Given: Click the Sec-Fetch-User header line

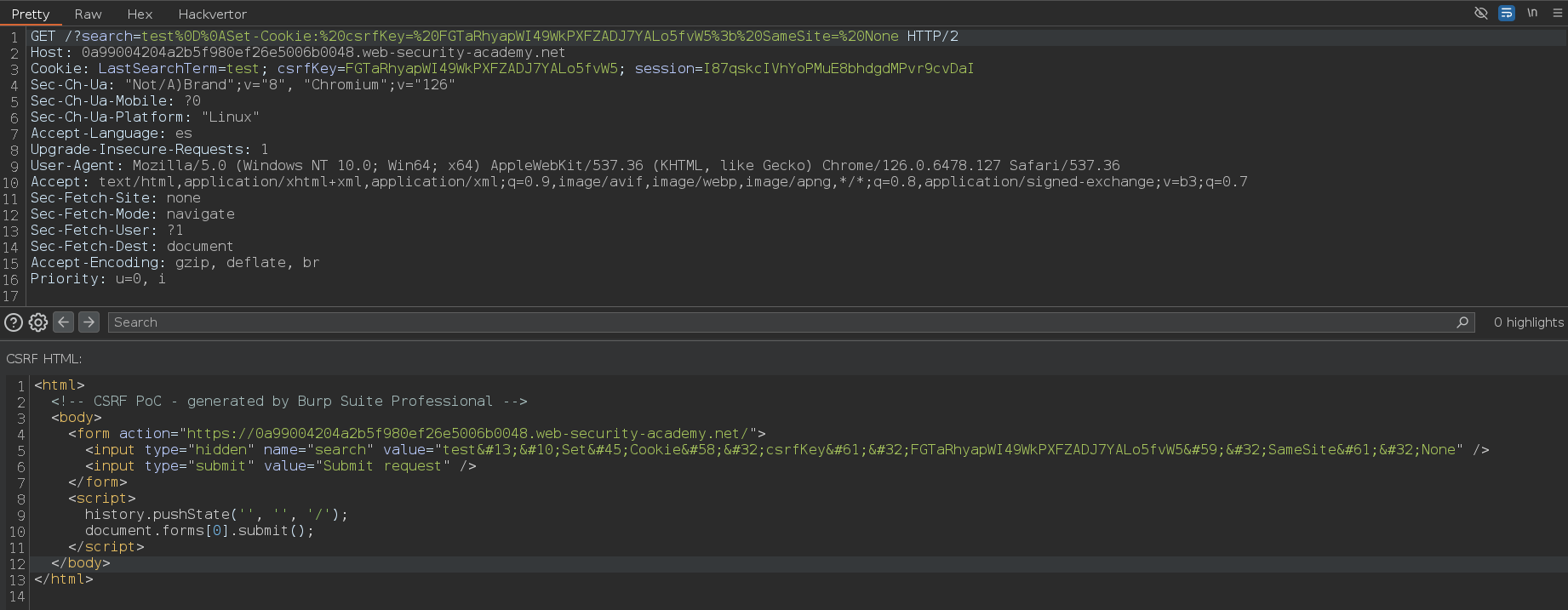Looking at the screenshot, I should pyautogui.click(x=107, y=231).
